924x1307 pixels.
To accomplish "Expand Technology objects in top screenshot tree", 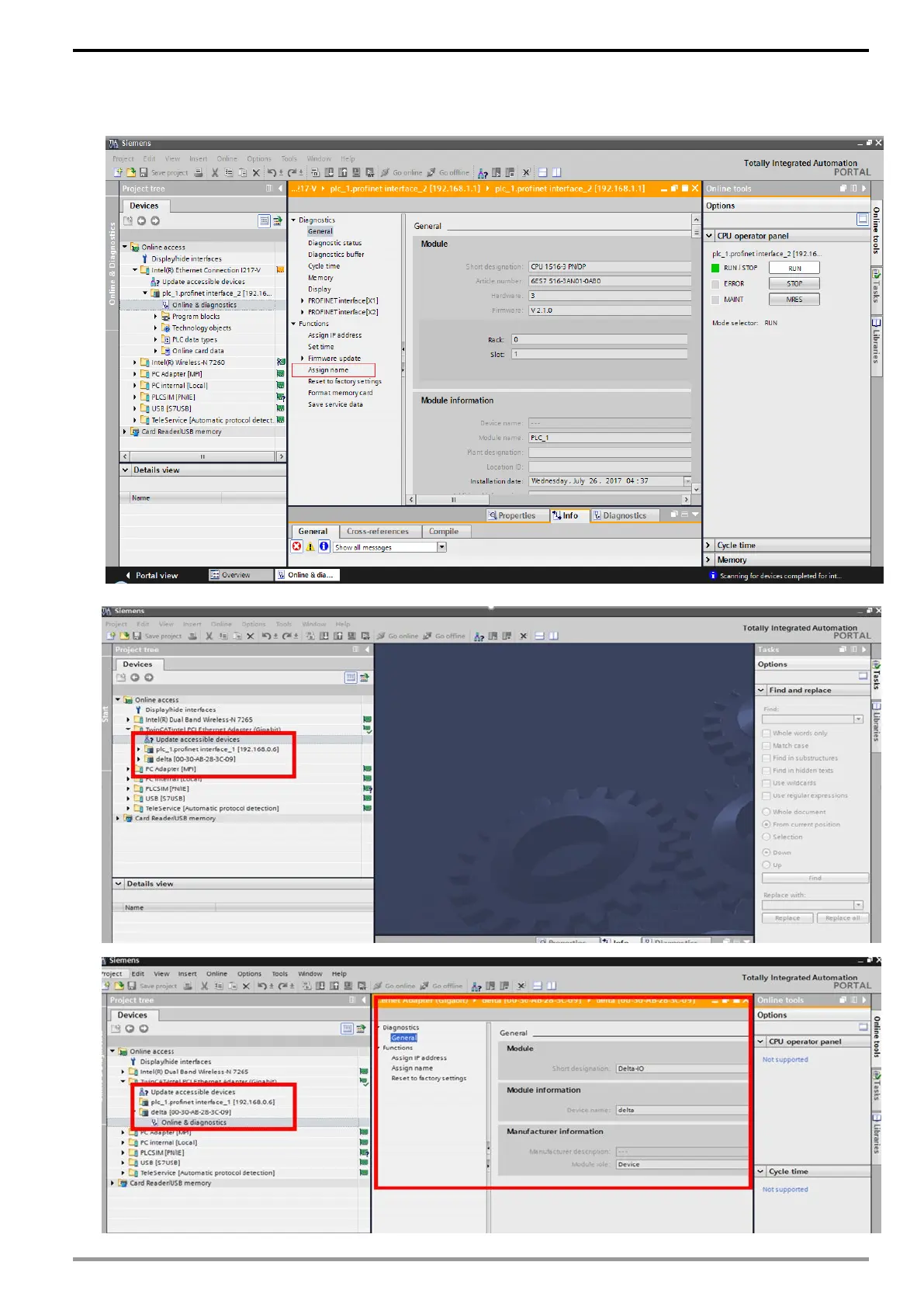I will click(155, 328).
